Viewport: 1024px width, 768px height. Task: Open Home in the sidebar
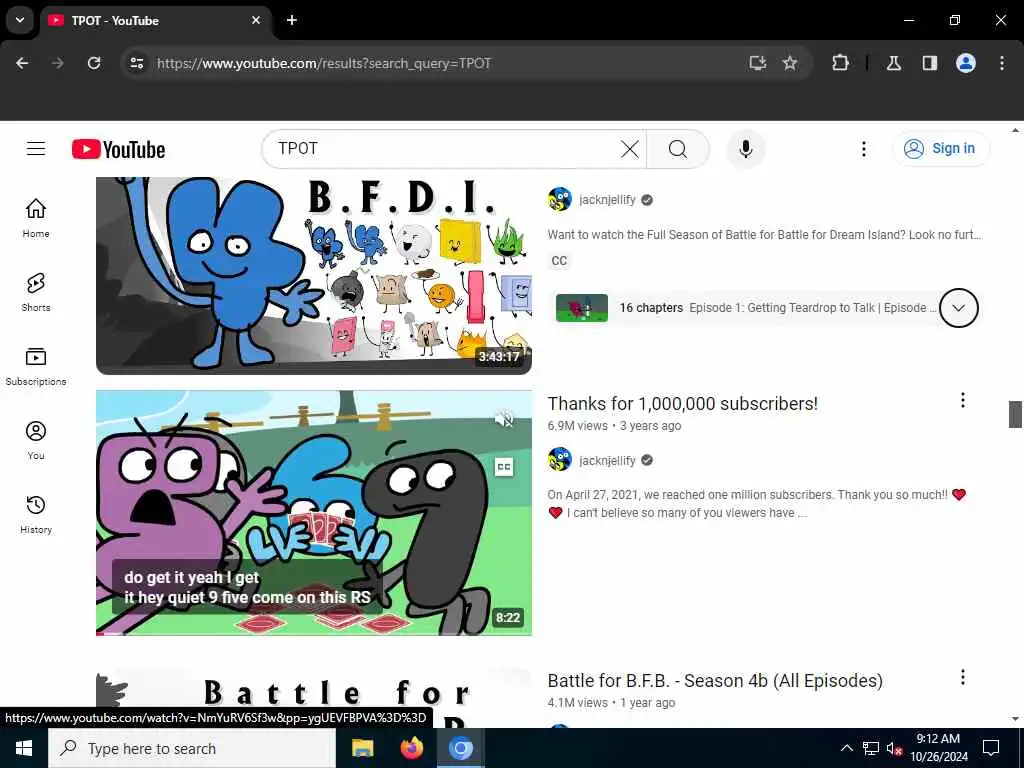point(36,218)
